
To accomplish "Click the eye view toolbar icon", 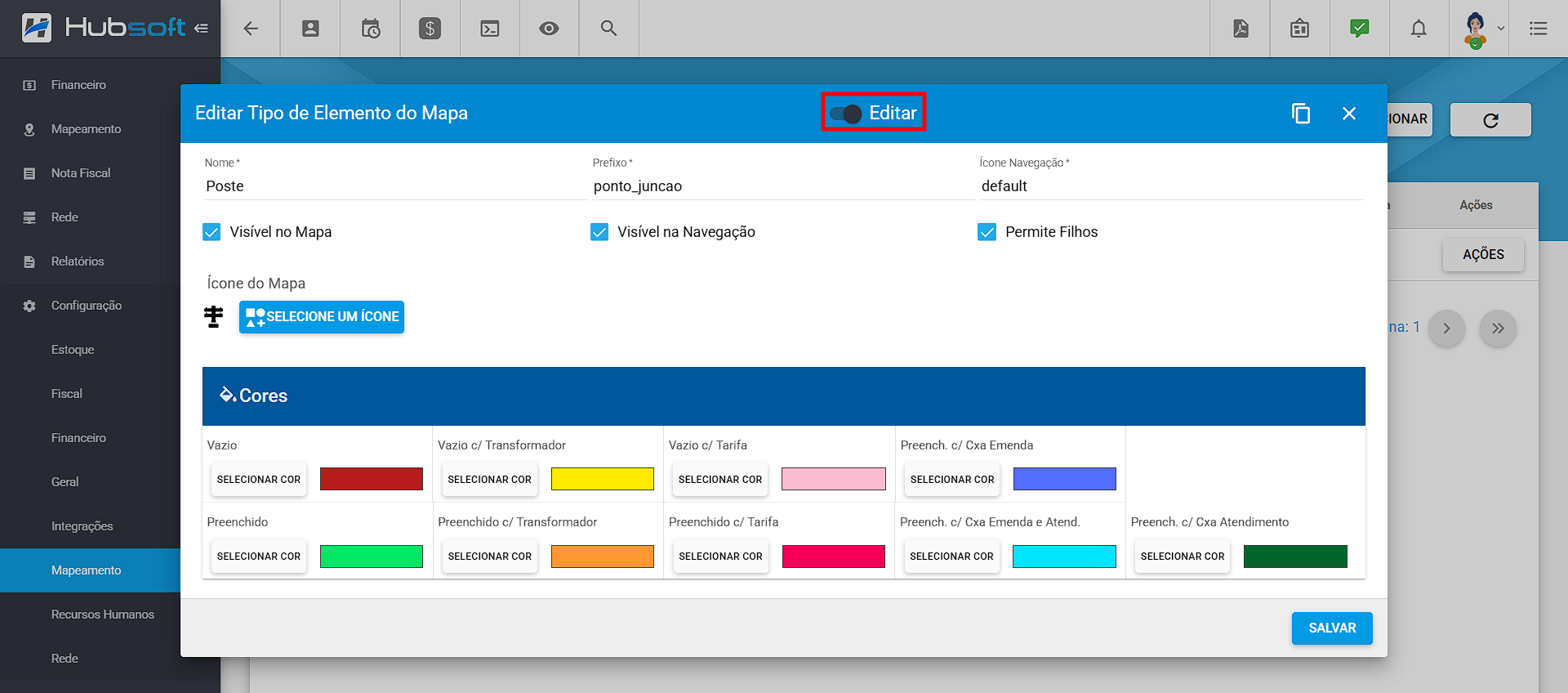I will 549,29.
